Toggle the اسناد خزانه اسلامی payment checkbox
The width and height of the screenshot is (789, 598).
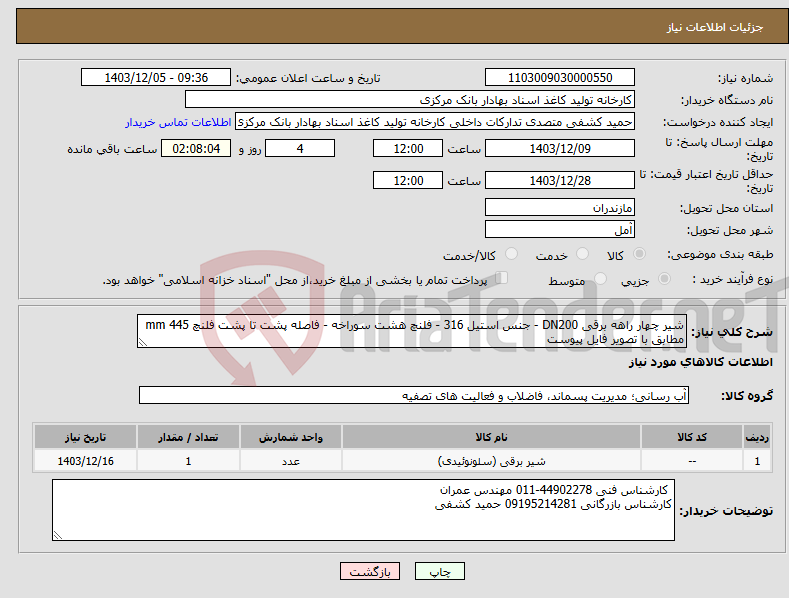coord(502,278)
